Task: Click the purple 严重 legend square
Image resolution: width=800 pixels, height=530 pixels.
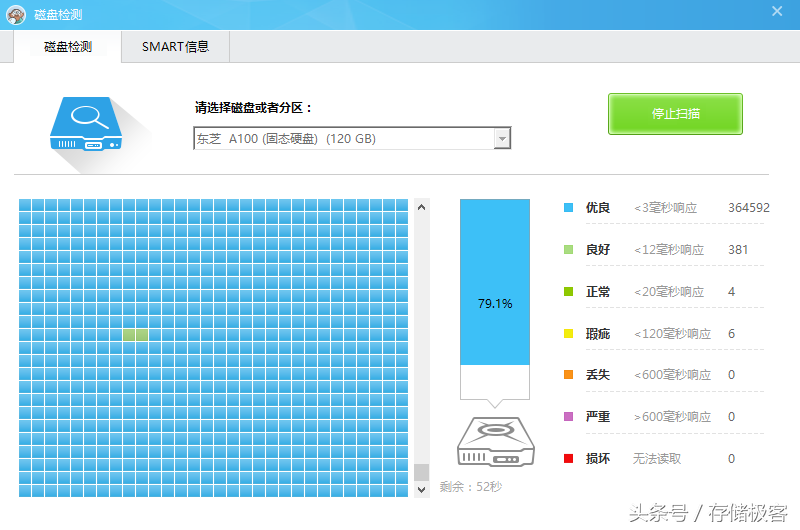Action: coord(568,416)
